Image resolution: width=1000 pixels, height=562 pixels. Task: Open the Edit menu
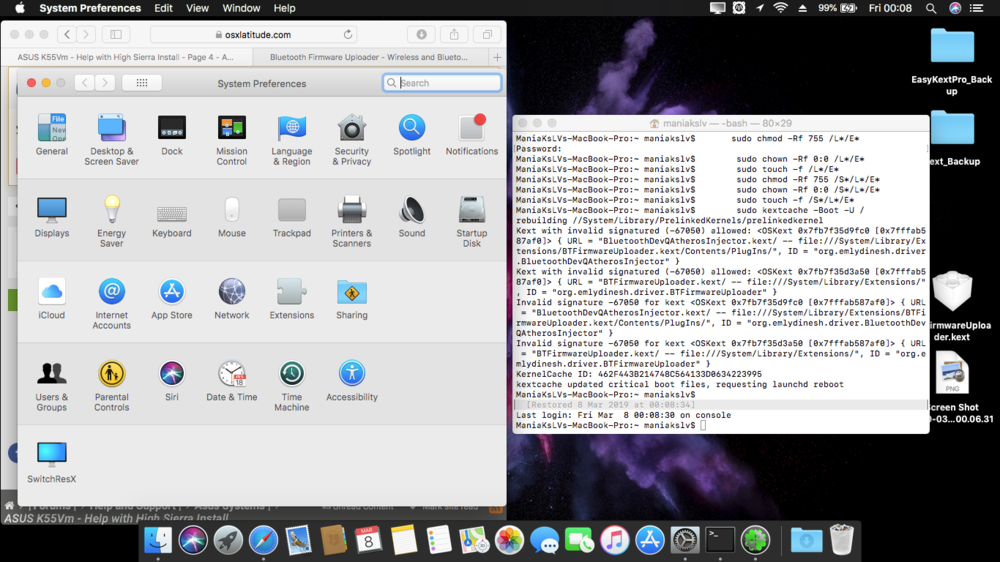(163, 8)
